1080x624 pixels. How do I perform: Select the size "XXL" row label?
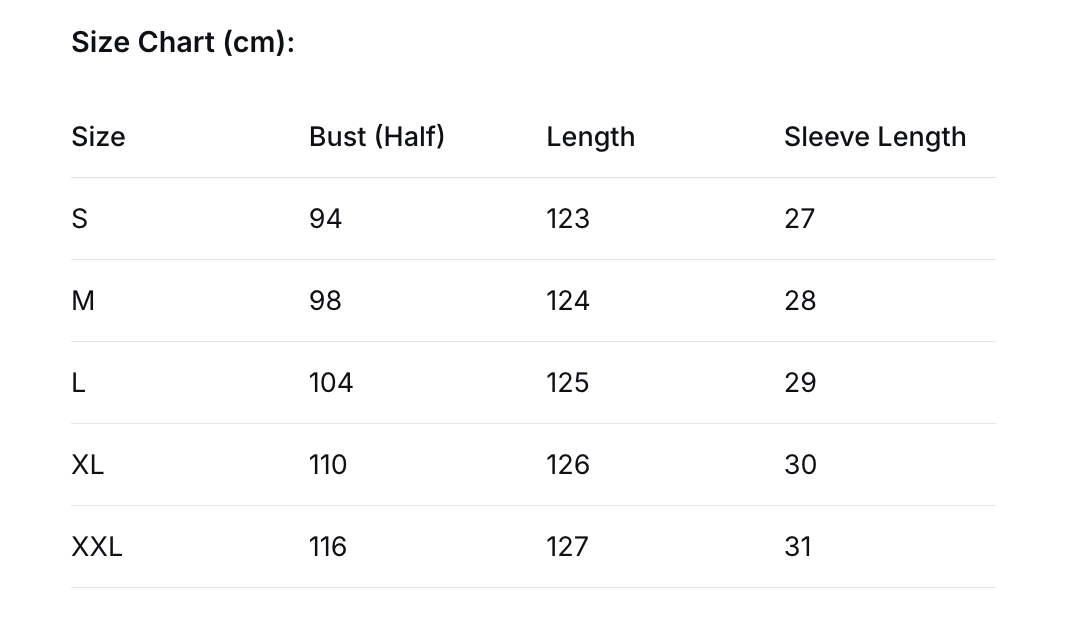(x=97, y=547)
